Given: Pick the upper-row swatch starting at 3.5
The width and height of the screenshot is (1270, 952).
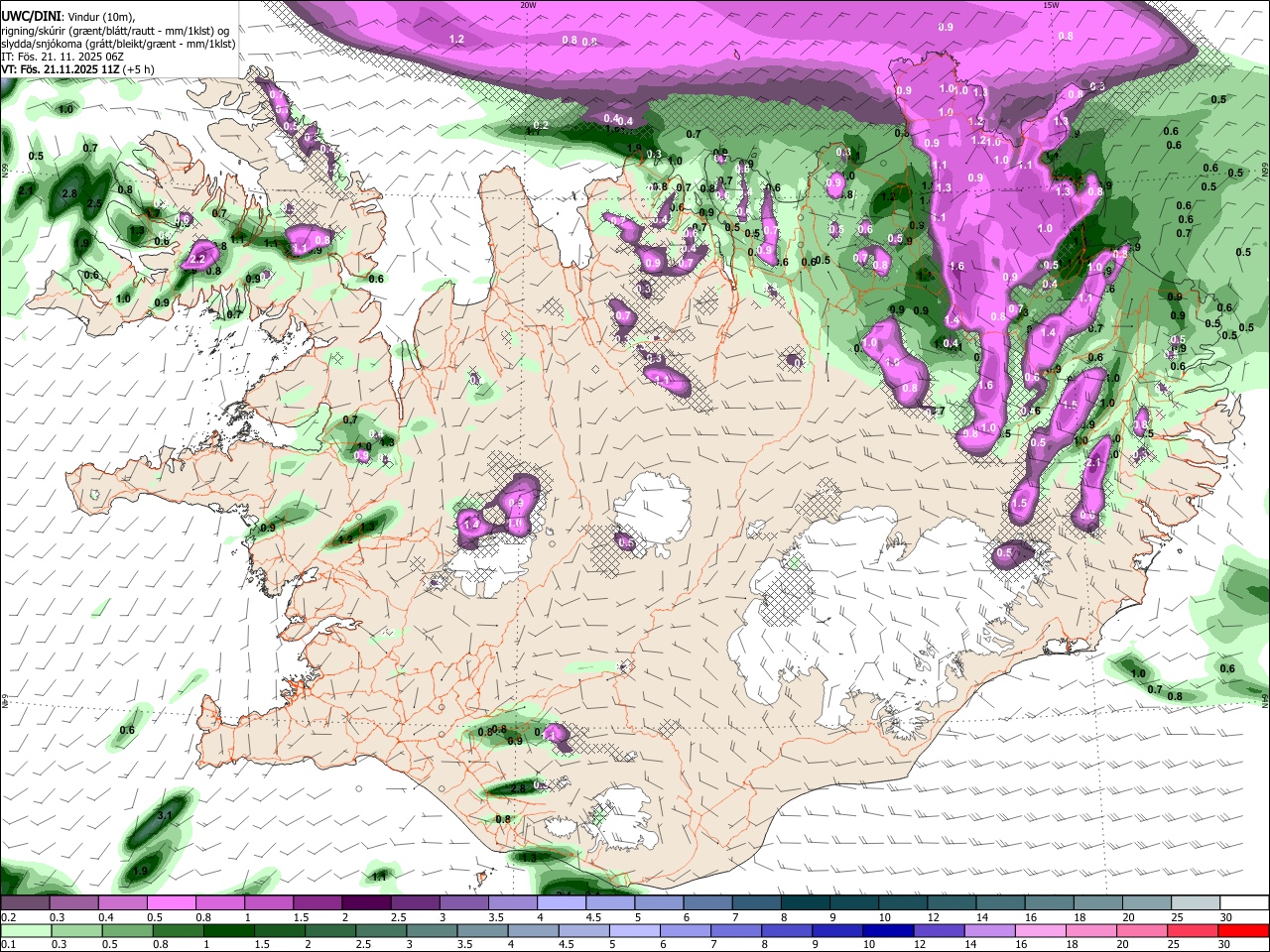Looking at the screenshot, I should (513, 902).
